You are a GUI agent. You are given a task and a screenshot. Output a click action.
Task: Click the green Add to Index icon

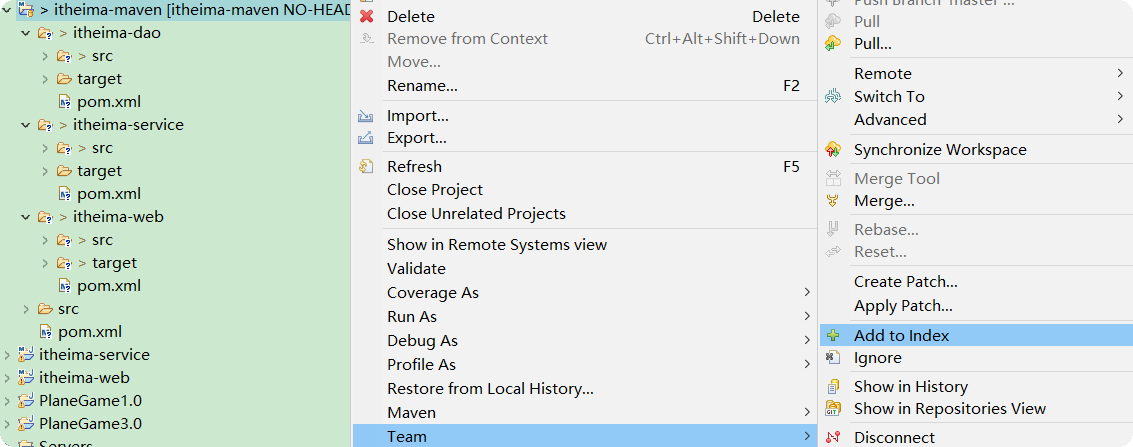point(833,336)
